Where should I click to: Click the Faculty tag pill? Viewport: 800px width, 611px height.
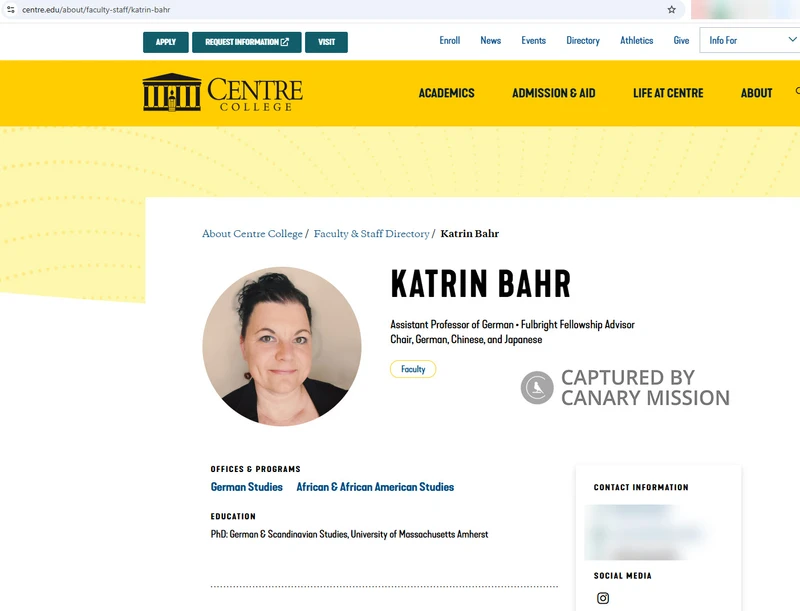pyautogui.click(x=413, y=369)
